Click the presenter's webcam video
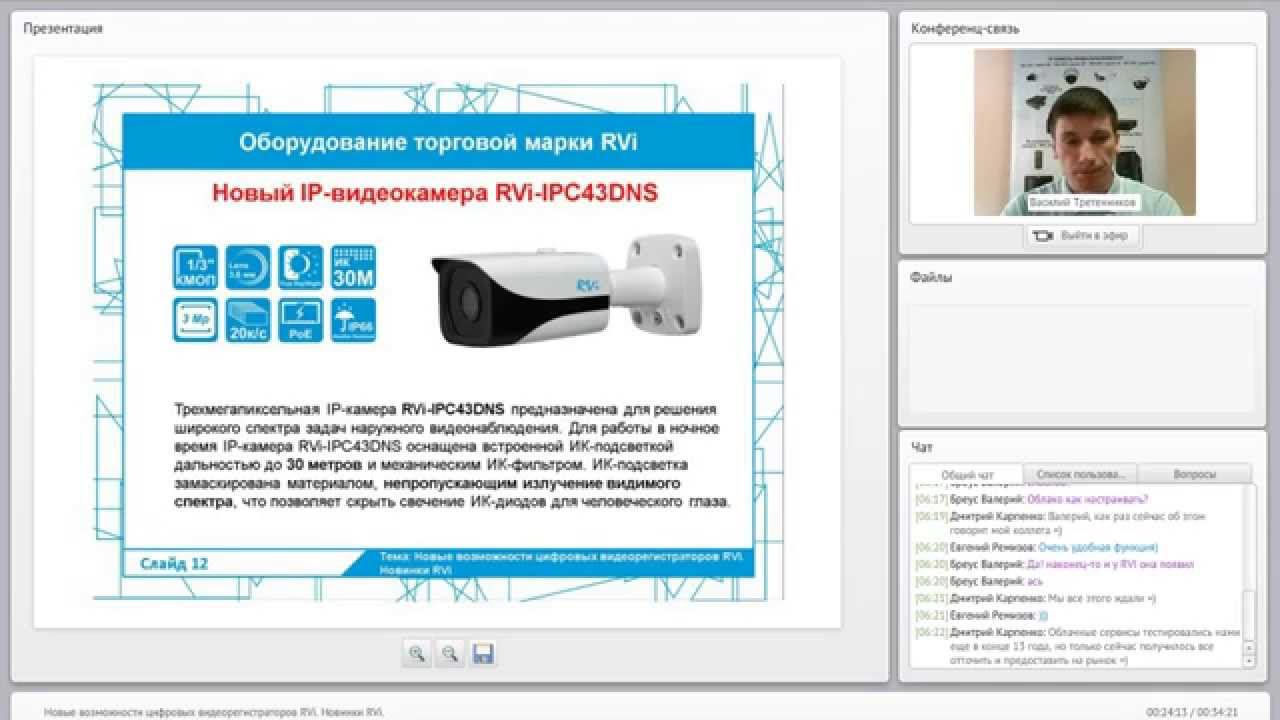This screenshot has width=1280, height=720. [x=1084, y=133]
